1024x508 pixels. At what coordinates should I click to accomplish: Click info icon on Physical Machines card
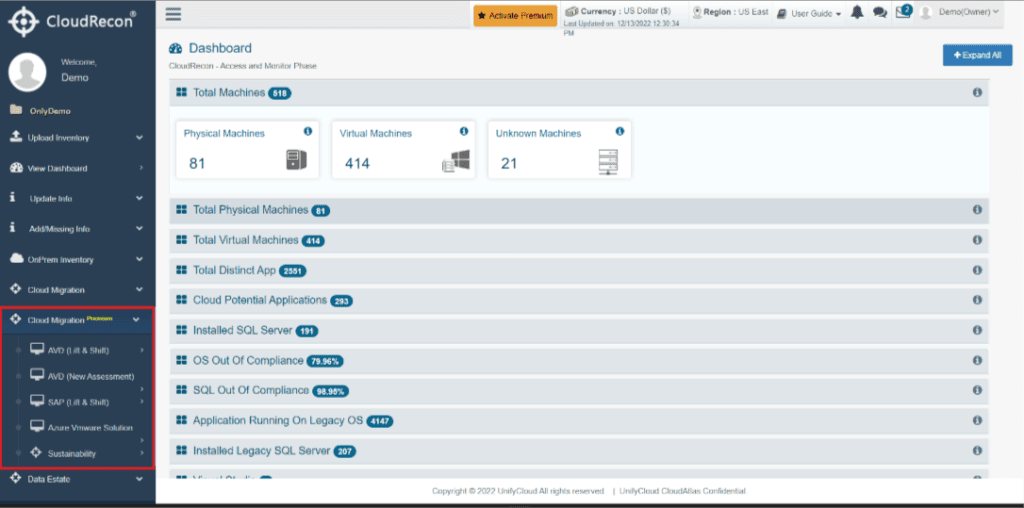pos(308,131)
